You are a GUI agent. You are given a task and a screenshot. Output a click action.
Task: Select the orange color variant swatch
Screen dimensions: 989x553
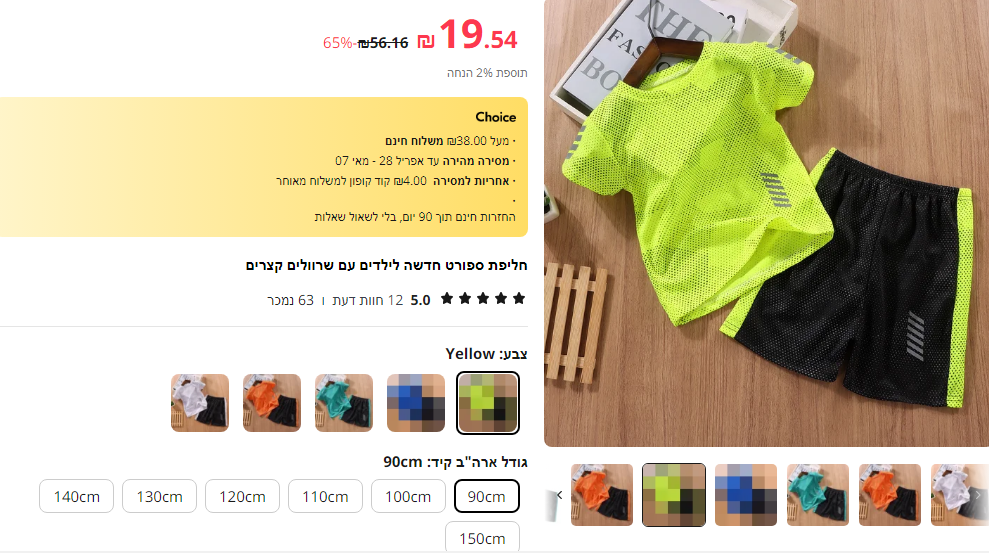click(x=272, y=403)
